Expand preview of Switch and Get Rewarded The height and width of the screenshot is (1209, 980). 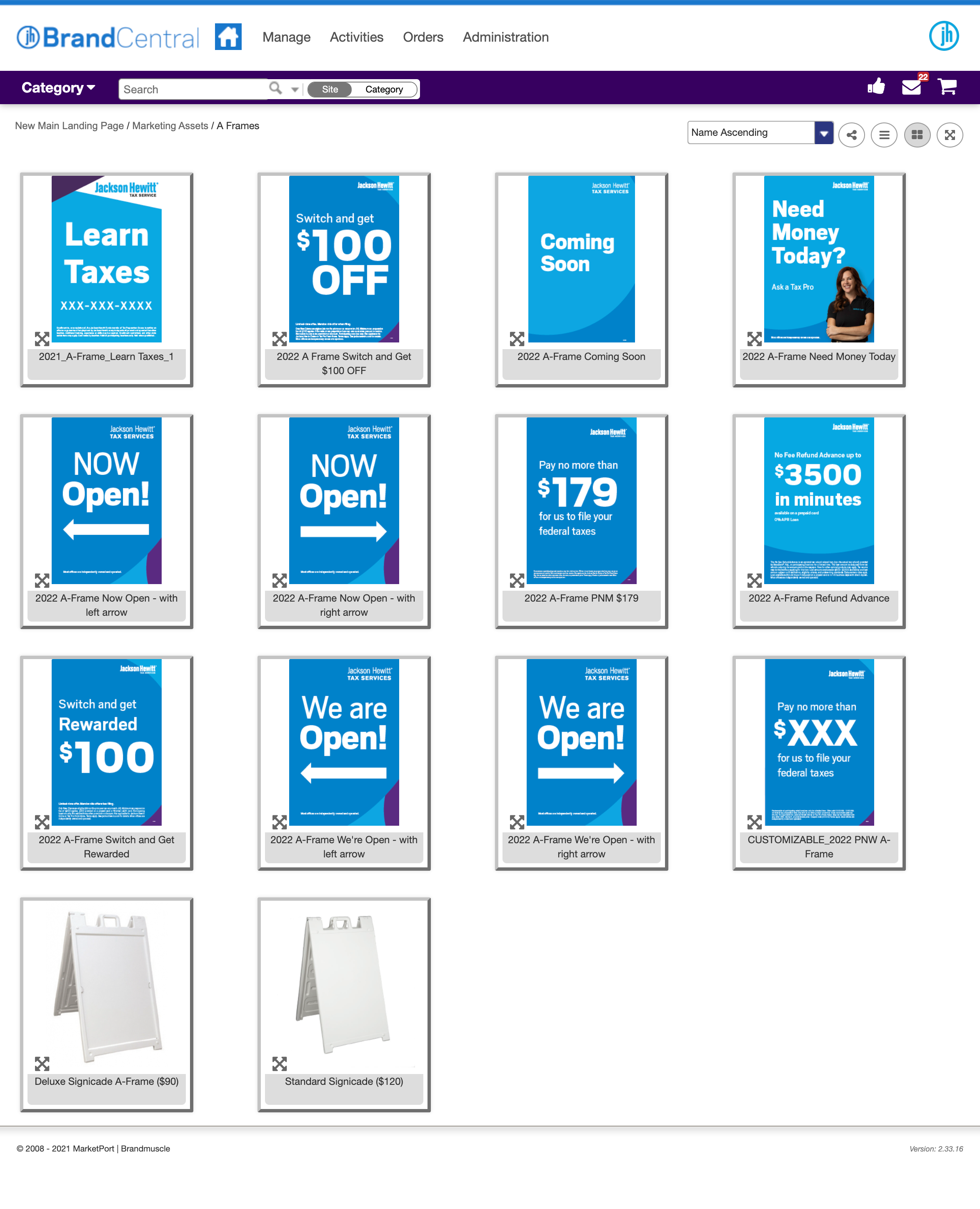tap(42, 822)
